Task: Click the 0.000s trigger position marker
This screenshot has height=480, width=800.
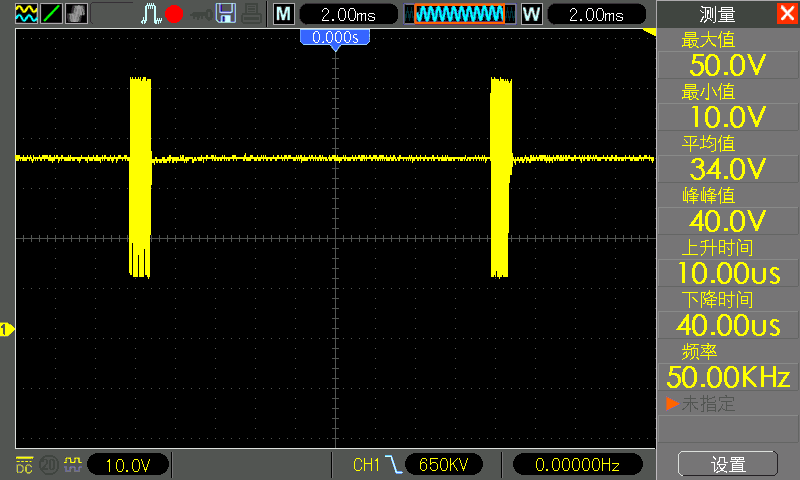Action: tap(335, 38)
